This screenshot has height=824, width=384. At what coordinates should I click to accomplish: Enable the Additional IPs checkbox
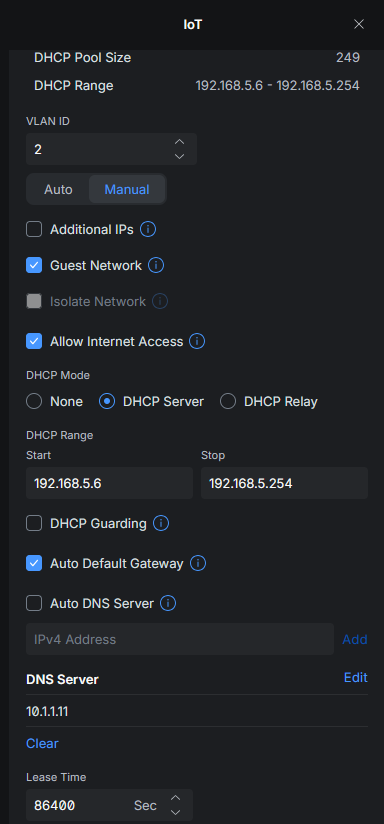[x=34, y=230]
